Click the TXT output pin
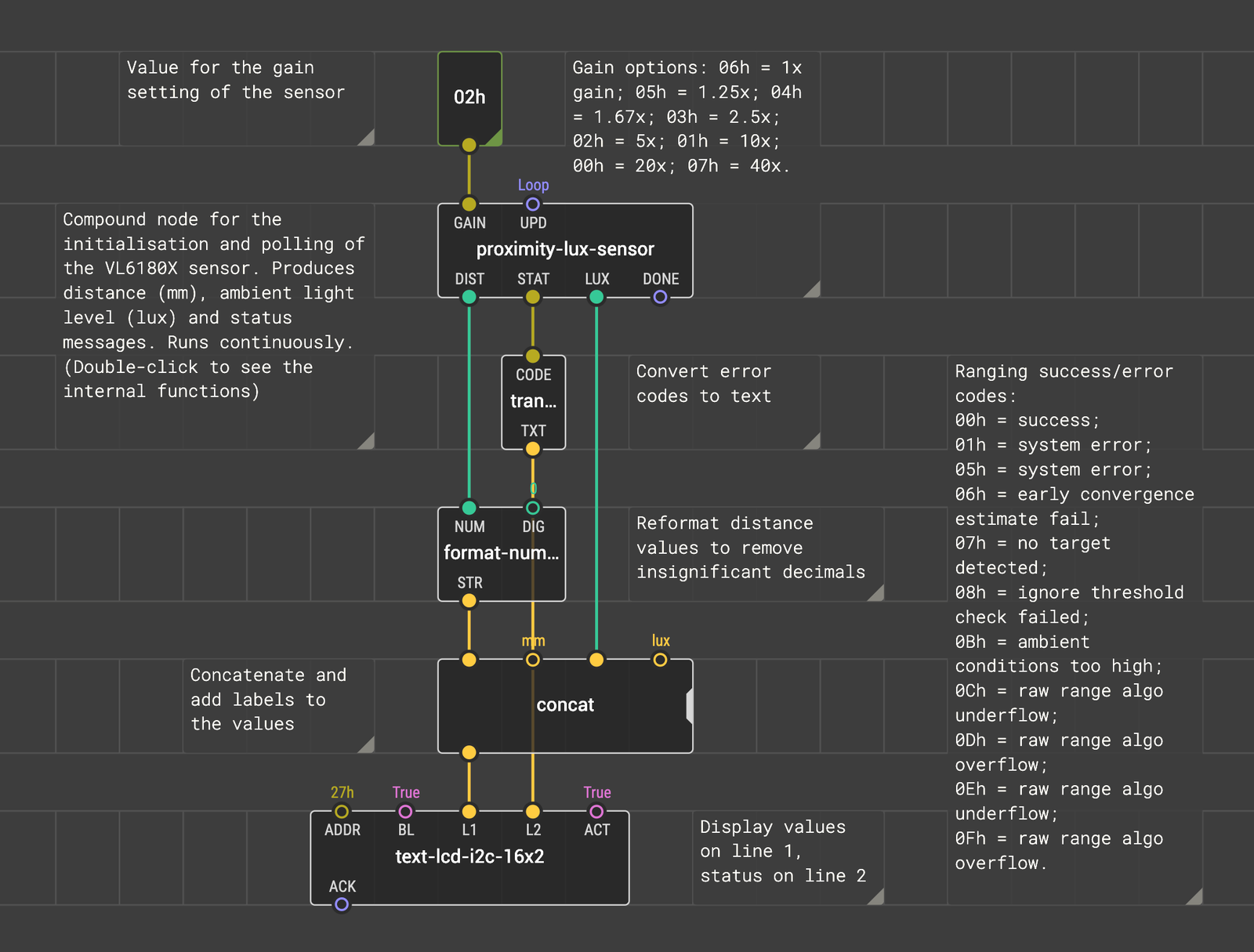This screenshot has width=1254, height=952. [533, 449]
